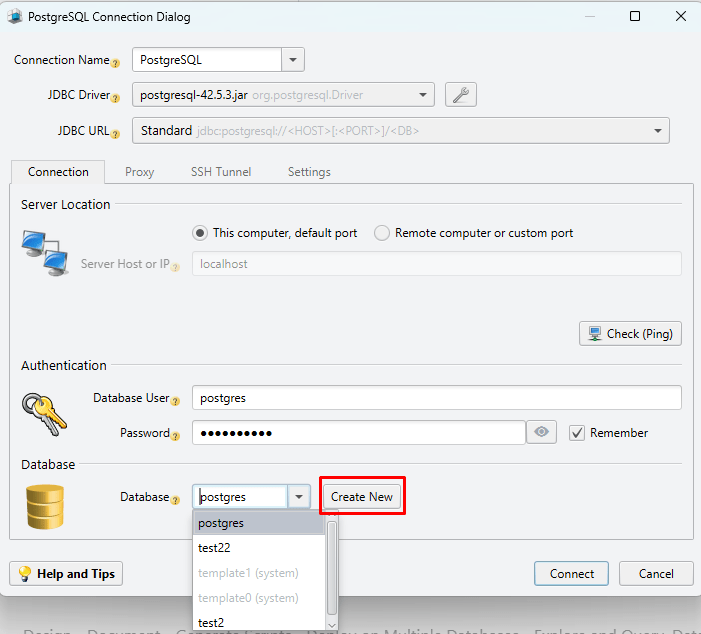Click the yellow database cylinder icon

pos(45,507)
